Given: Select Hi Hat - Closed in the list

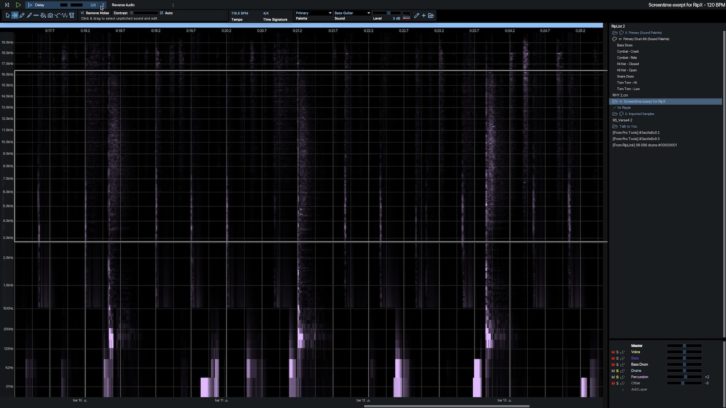Looking at the screenshot, I should click(x=628, y=64).
